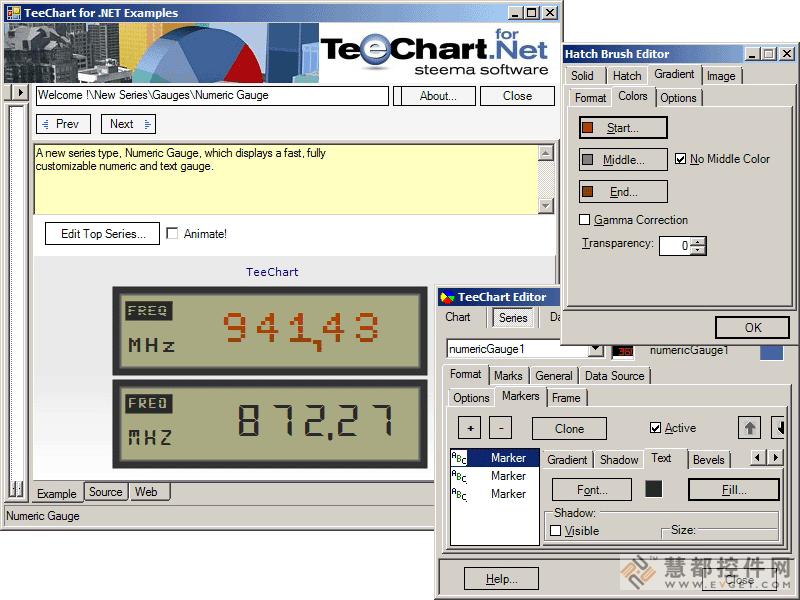
Task: Enable the Animate! checkbox
Action: (172, 234)
